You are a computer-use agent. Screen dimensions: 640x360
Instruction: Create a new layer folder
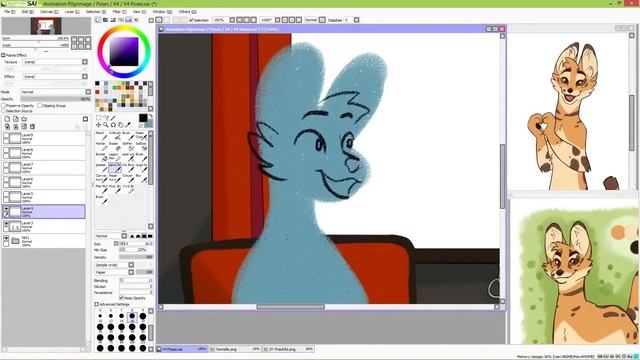point(24,119)
